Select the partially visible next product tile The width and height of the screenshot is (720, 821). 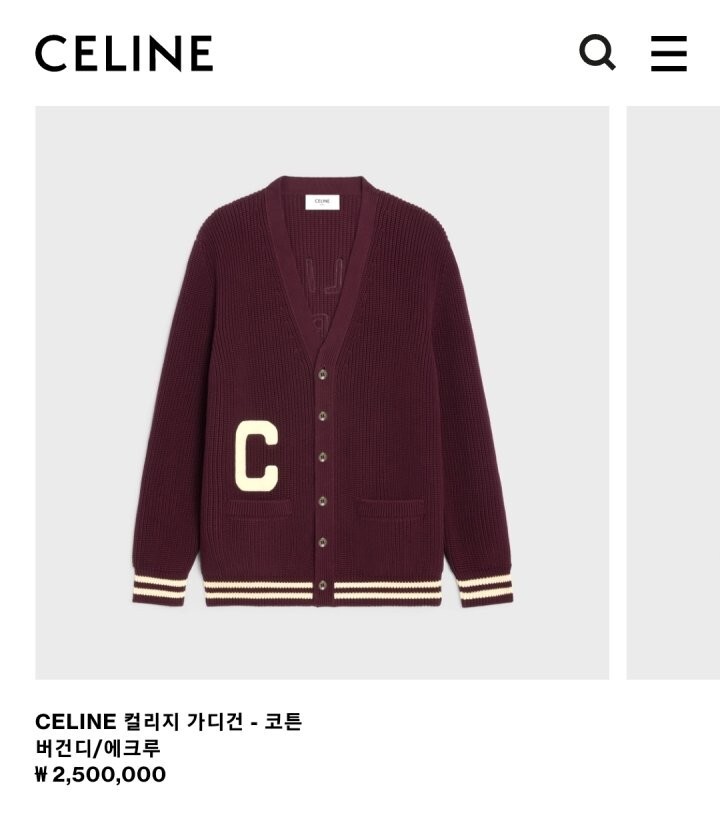click(673, 393)
